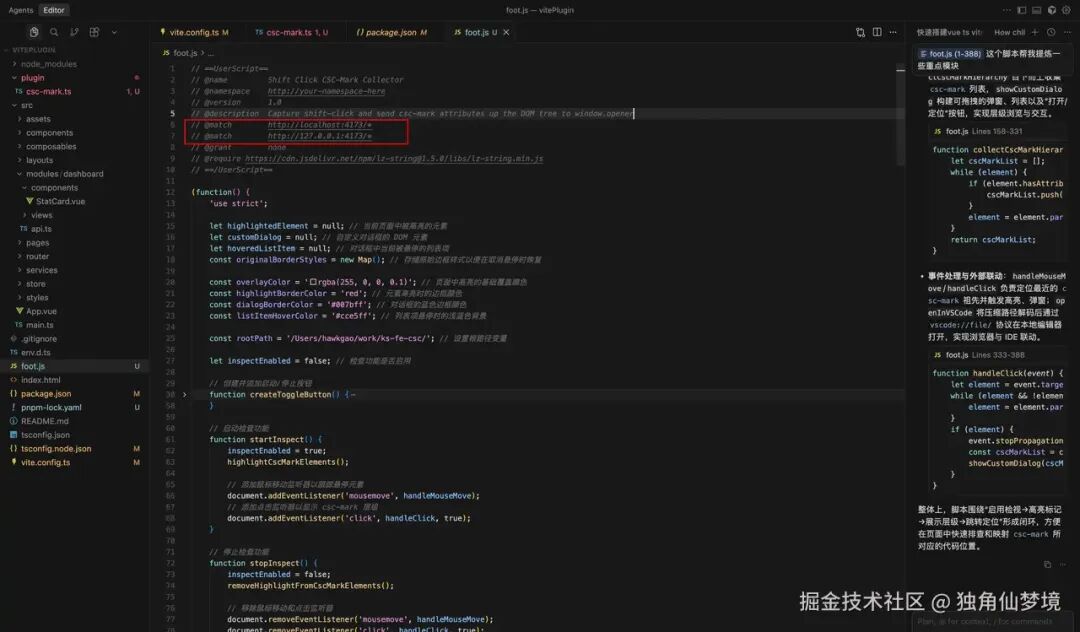Image resolution: width=1080 pixels, height=632 pixels.
Task: Select the Editor mode
Action: [54, 10]
